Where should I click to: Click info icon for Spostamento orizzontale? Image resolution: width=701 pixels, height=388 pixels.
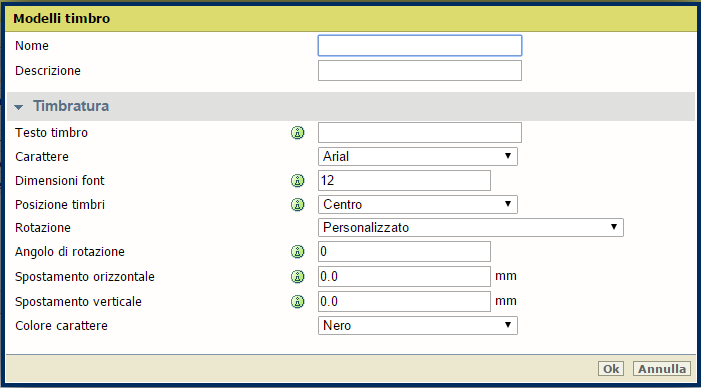point(297,277)
